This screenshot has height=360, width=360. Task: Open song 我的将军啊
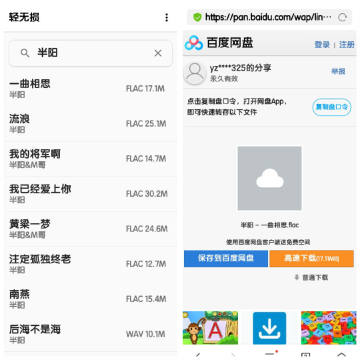[x=90, y=159]
